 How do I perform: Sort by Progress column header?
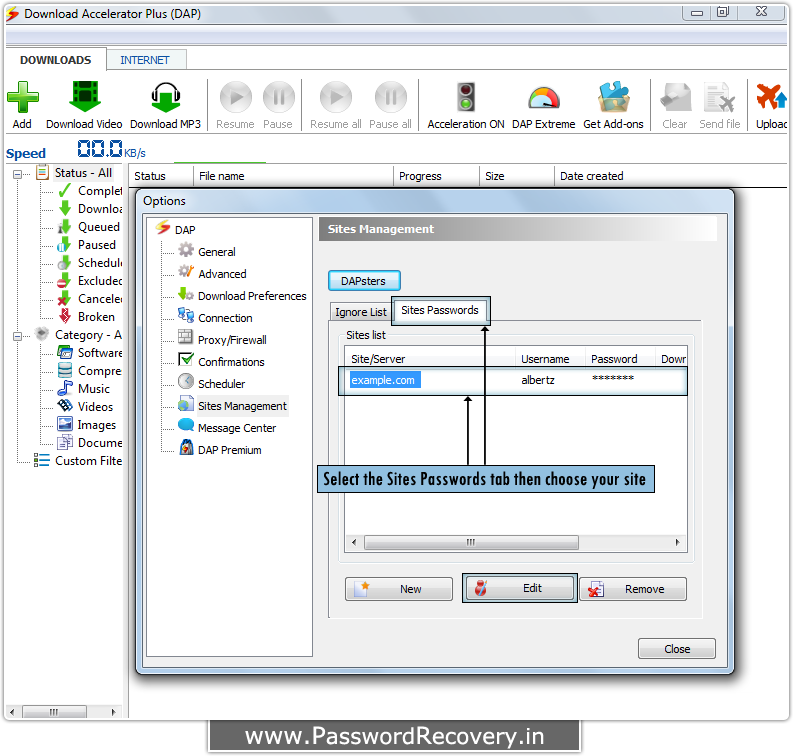click(436, 176)
